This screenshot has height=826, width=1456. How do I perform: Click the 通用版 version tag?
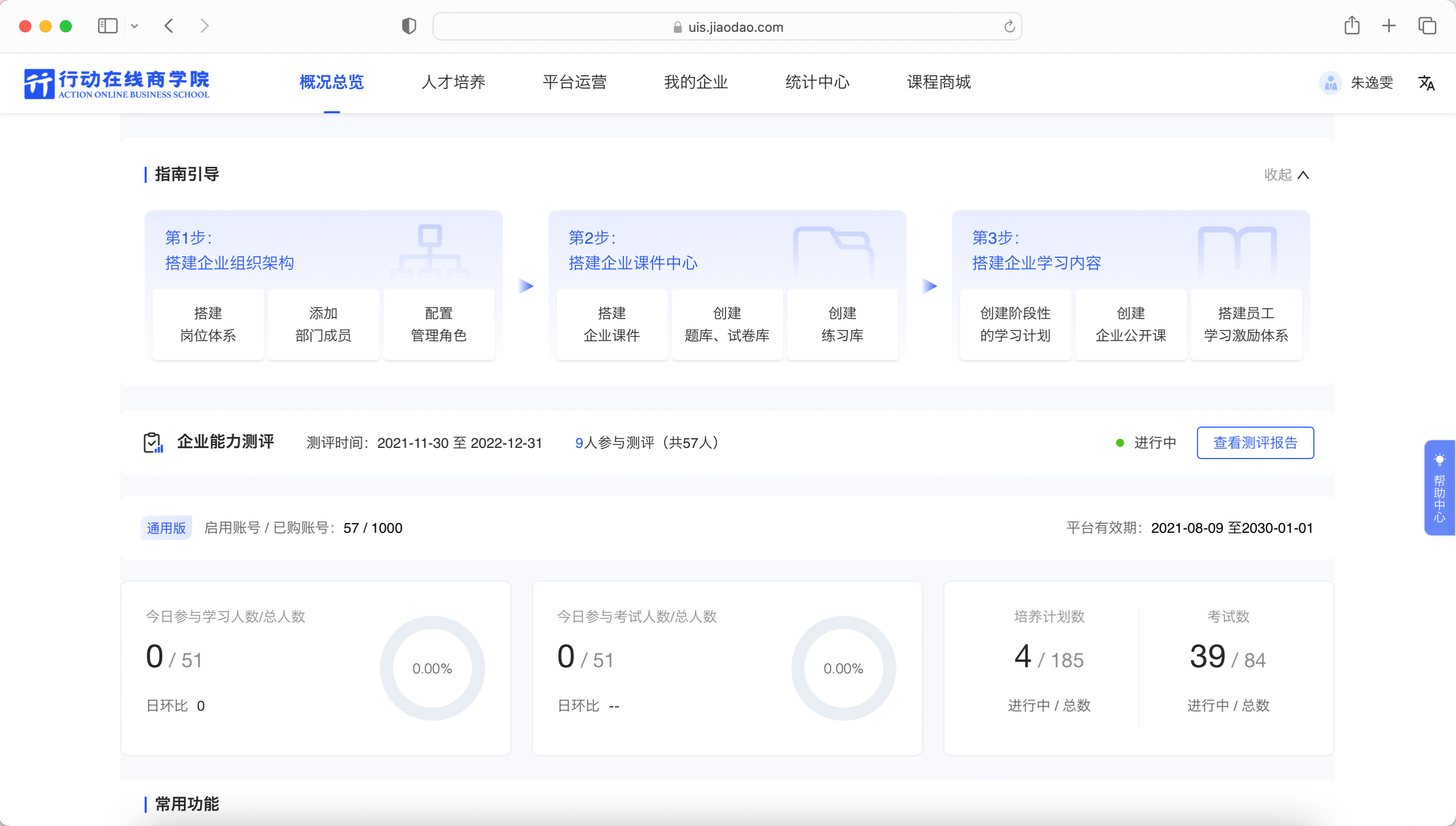[166, 528]
